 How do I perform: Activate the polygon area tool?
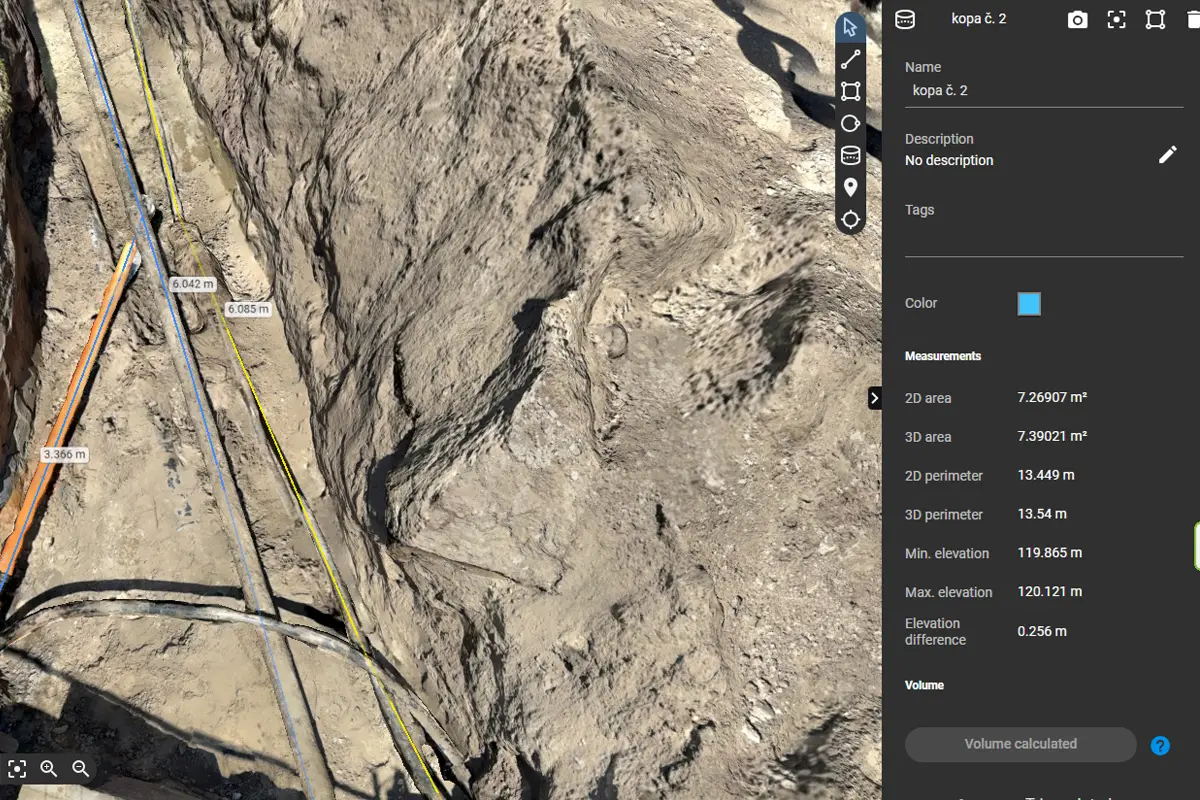click(850, 91)
